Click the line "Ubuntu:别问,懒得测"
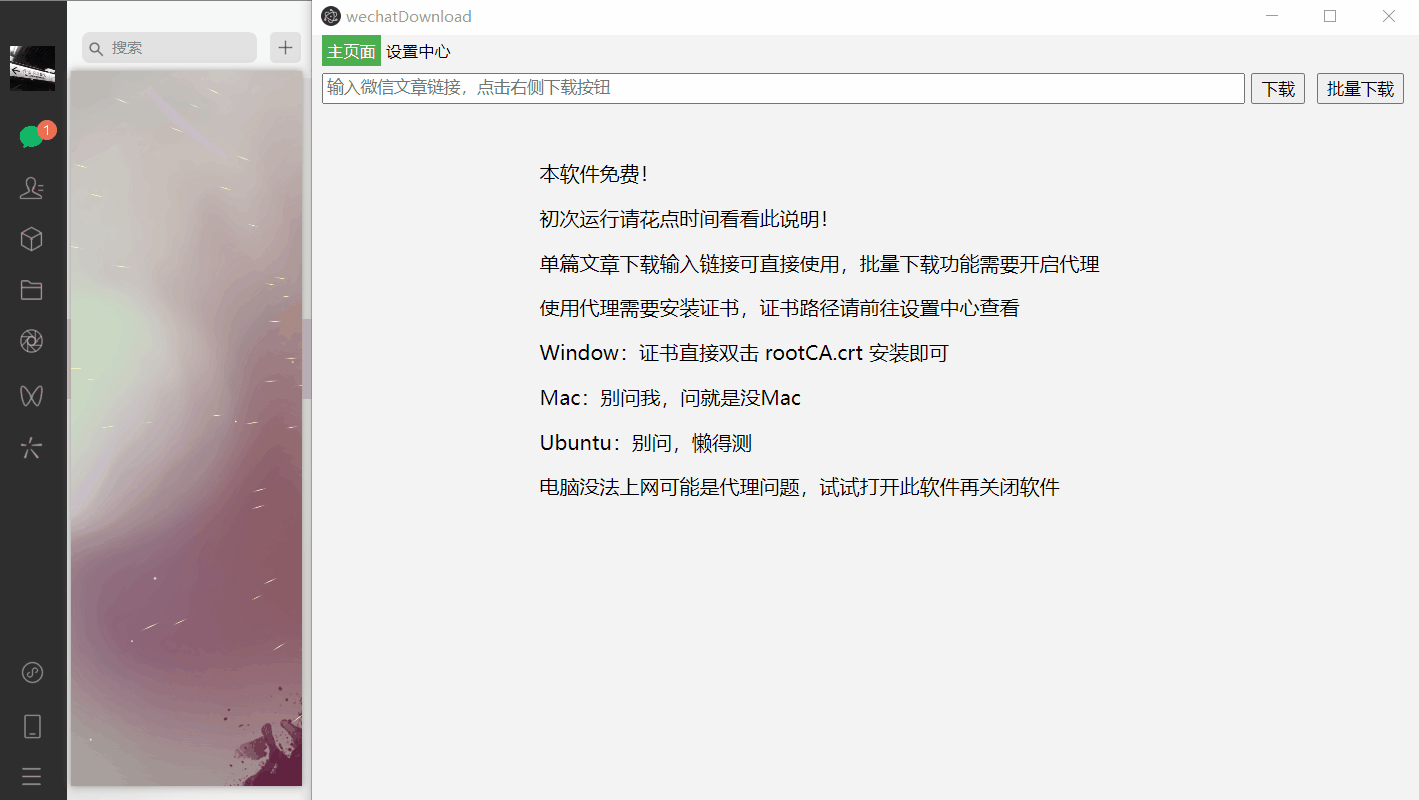 point(646,443)
